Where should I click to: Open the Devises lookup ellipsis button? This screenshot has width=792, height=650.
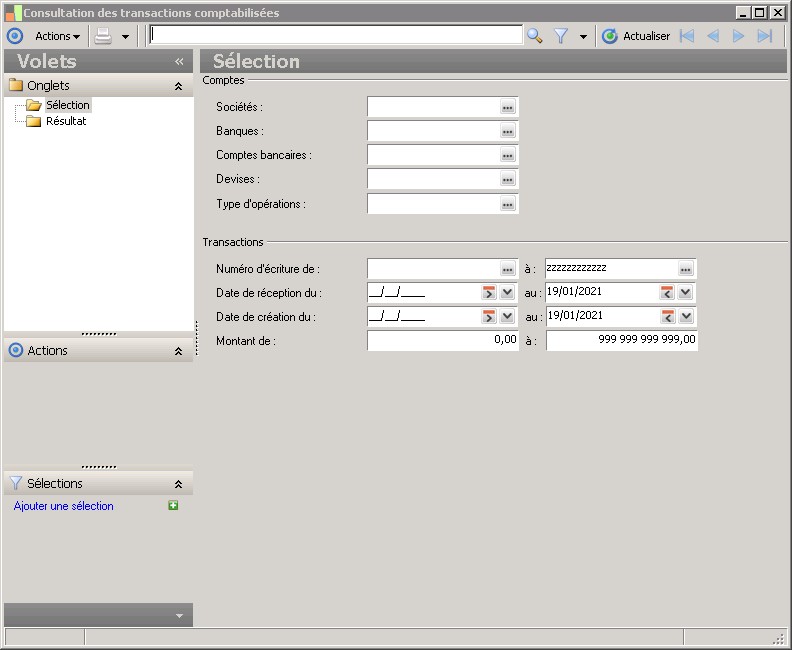click(507, 179)
